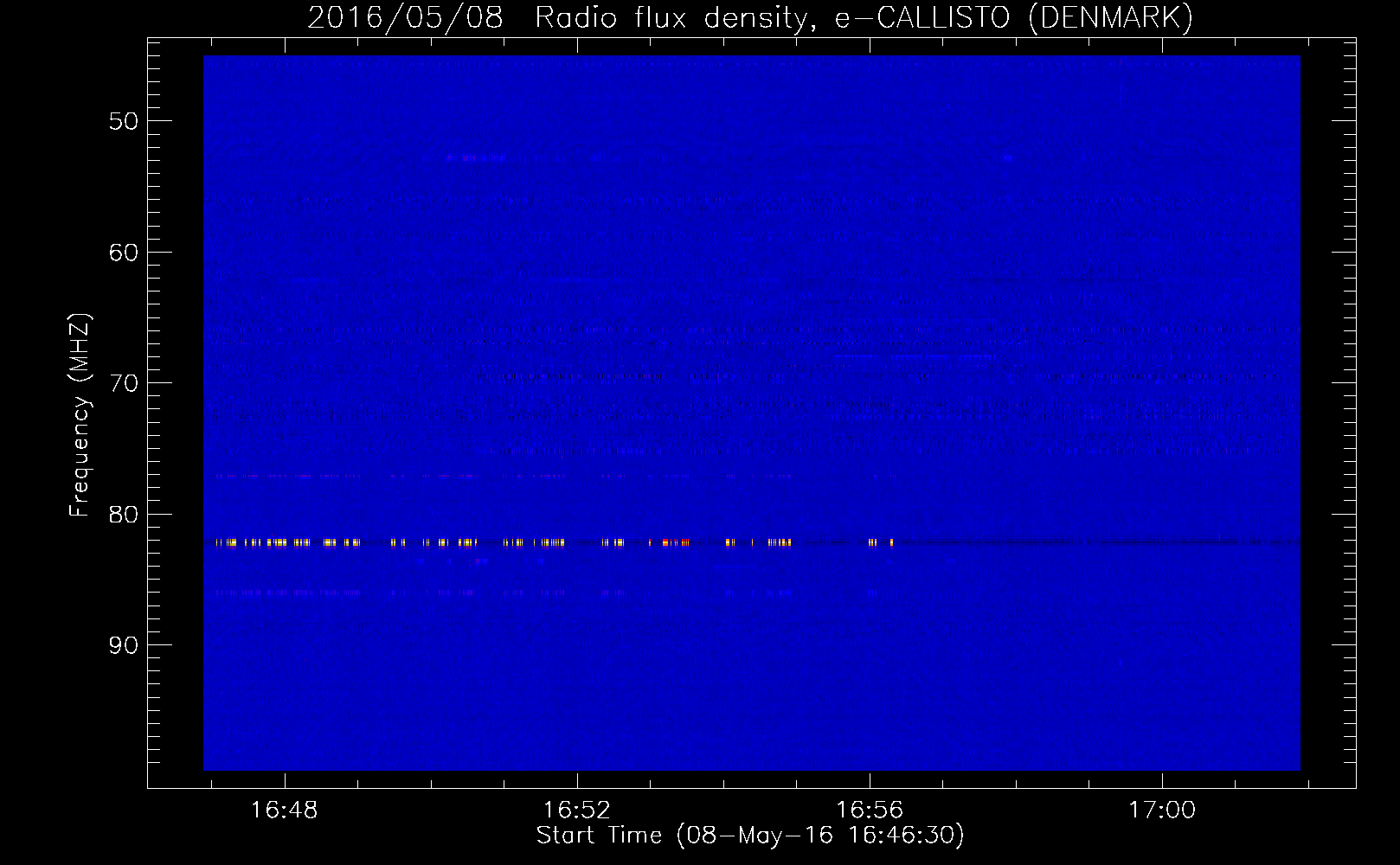Click the 60 frequency tick label
The image size is (1400, 865).
(x=124, y=253)
